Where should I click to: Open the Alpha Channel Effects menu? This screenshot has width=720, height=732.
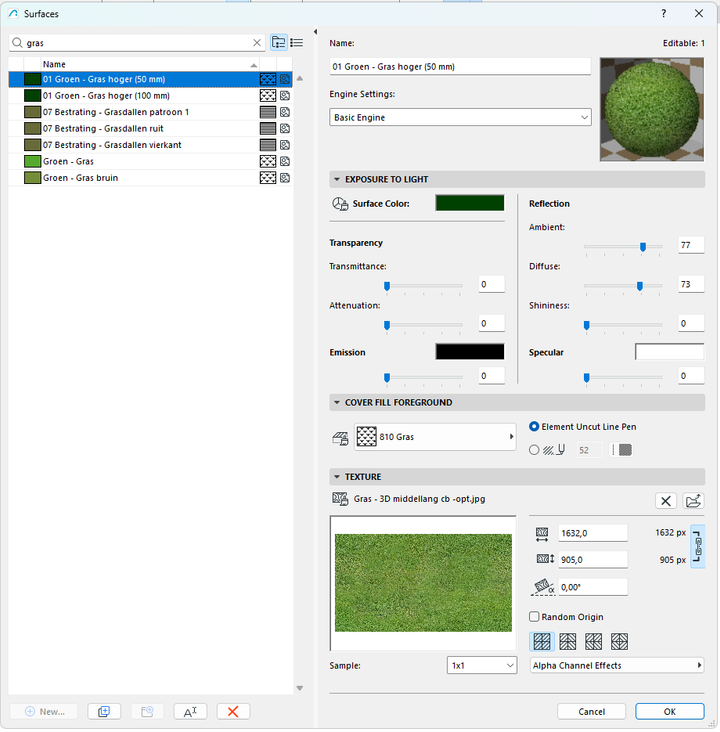pyautogui.click(x=617, y=665)
